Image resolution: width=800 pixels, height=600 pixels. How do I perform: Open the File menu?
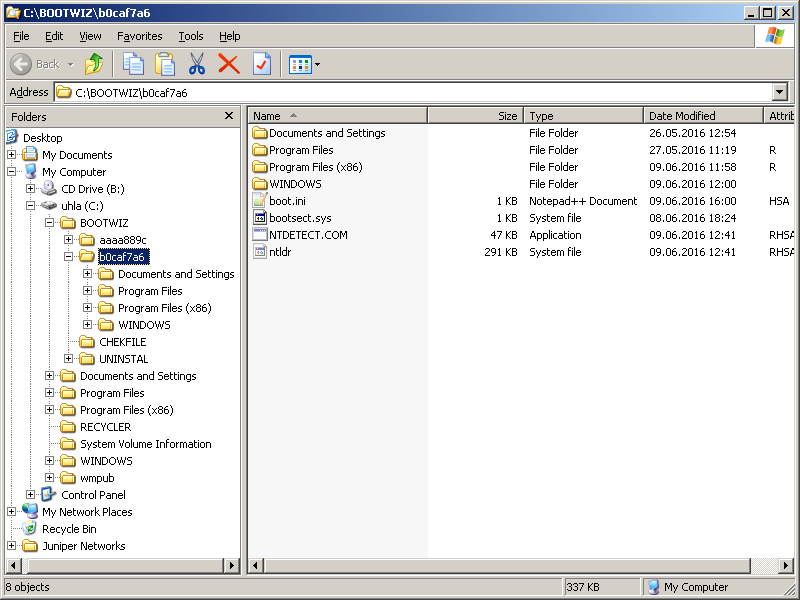tap(21, 36)
